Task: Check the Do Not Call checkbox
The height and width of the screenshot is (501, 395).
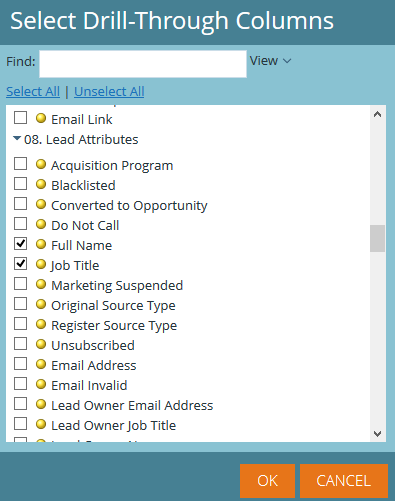Action: tap(20, 224)
